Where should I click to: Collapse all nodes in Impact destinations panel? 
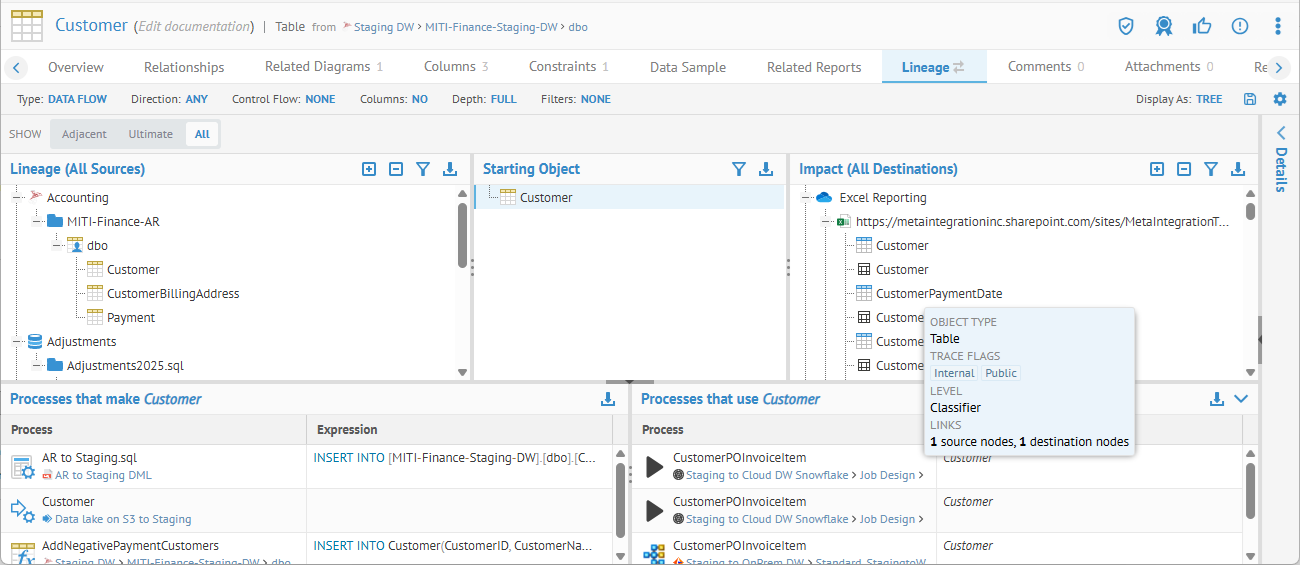(1184, 169)
